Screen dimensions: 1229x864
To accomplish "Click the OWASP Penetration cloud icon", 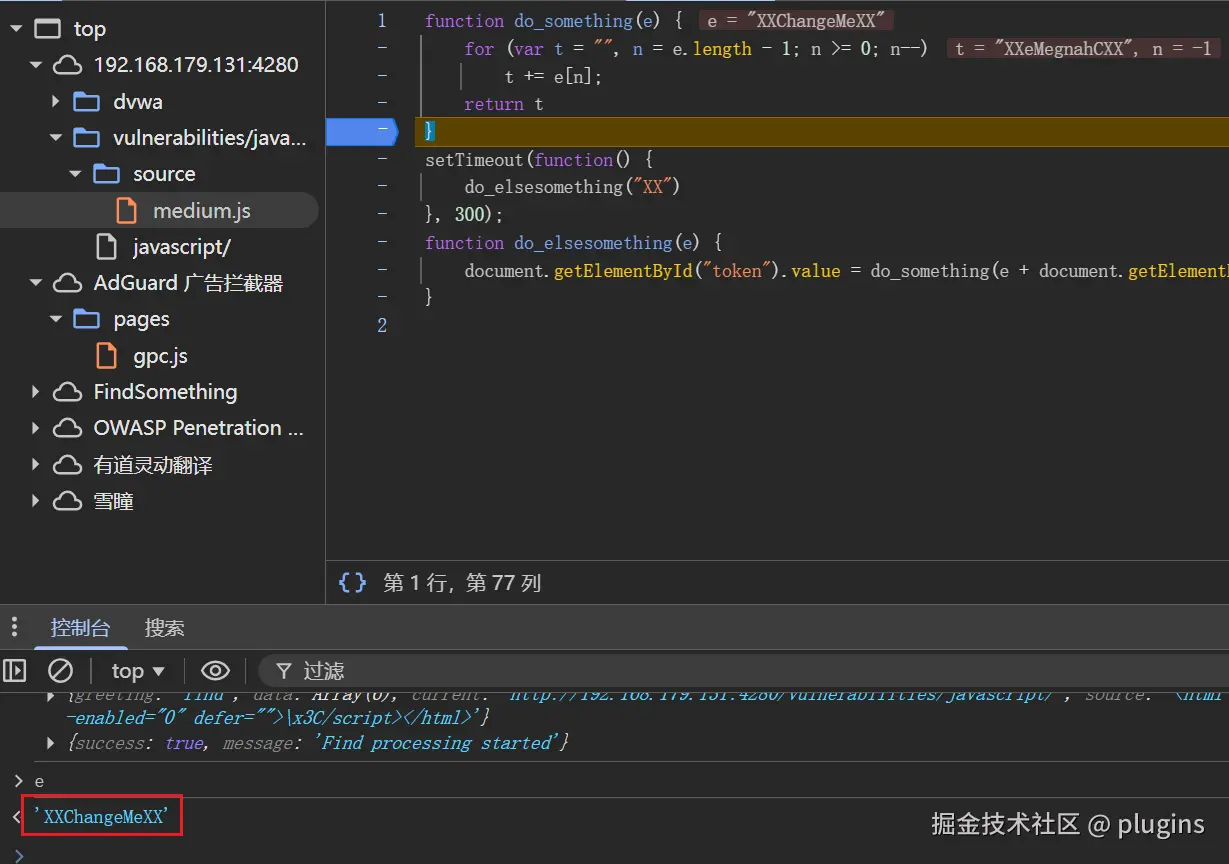I will [67, 428].
